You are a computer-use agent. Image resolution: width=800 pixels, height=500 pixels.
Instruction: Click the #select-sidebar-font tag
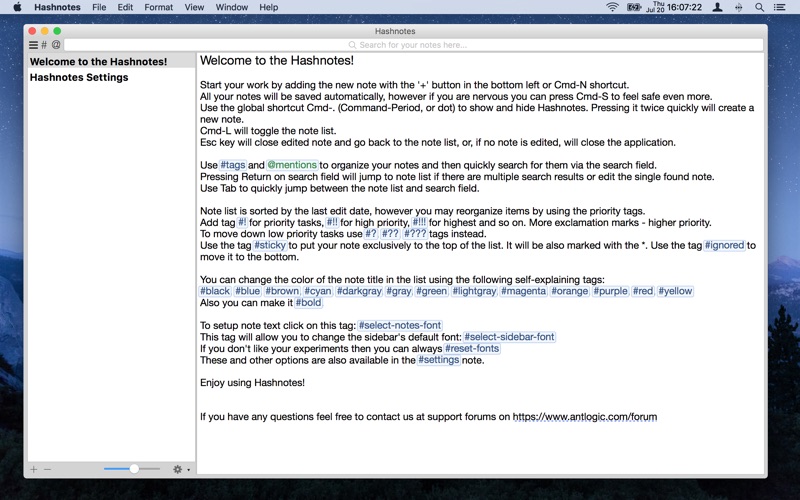pos(509,337)
